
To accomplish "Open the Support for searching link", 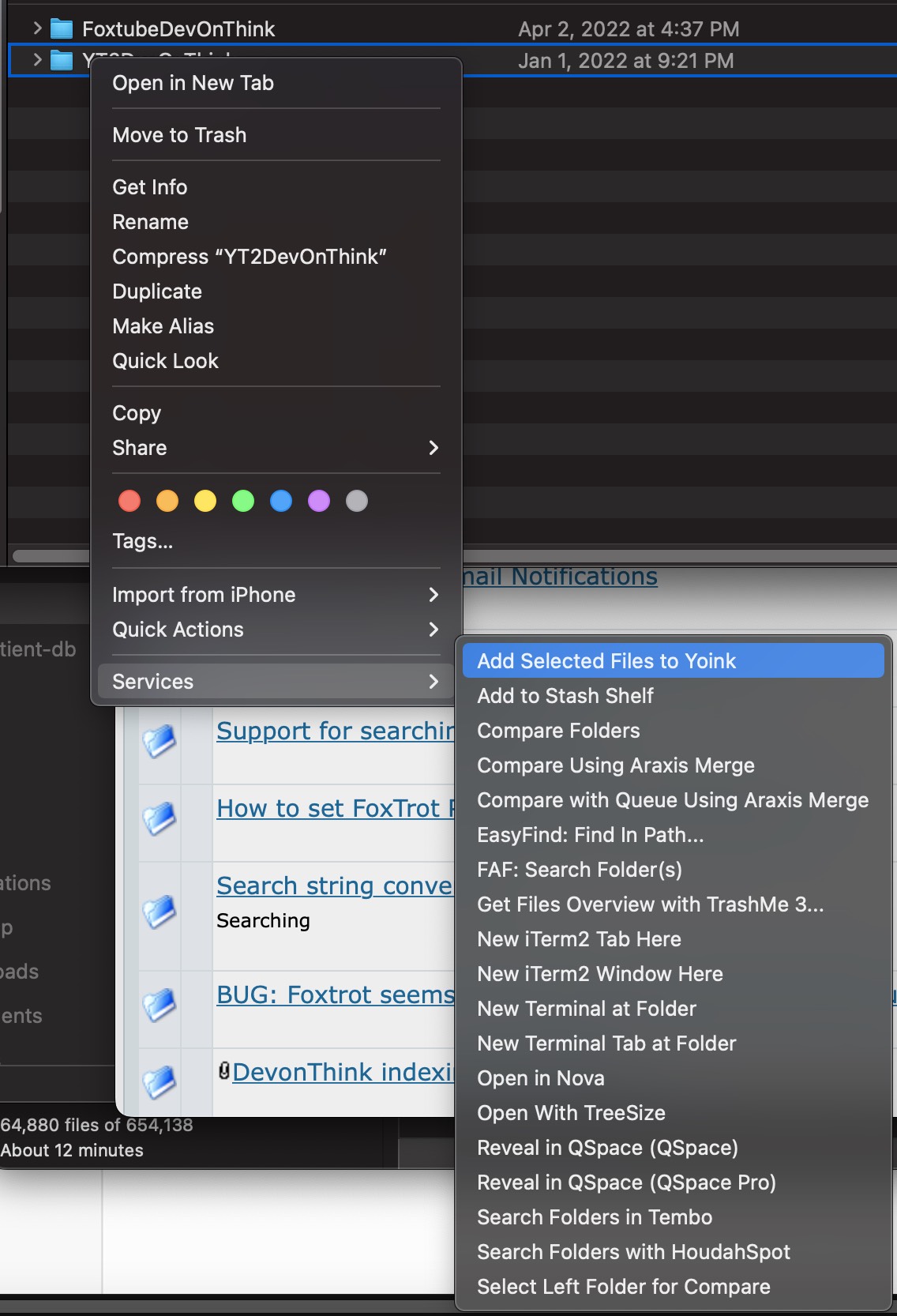I will (x=335, y=731).
